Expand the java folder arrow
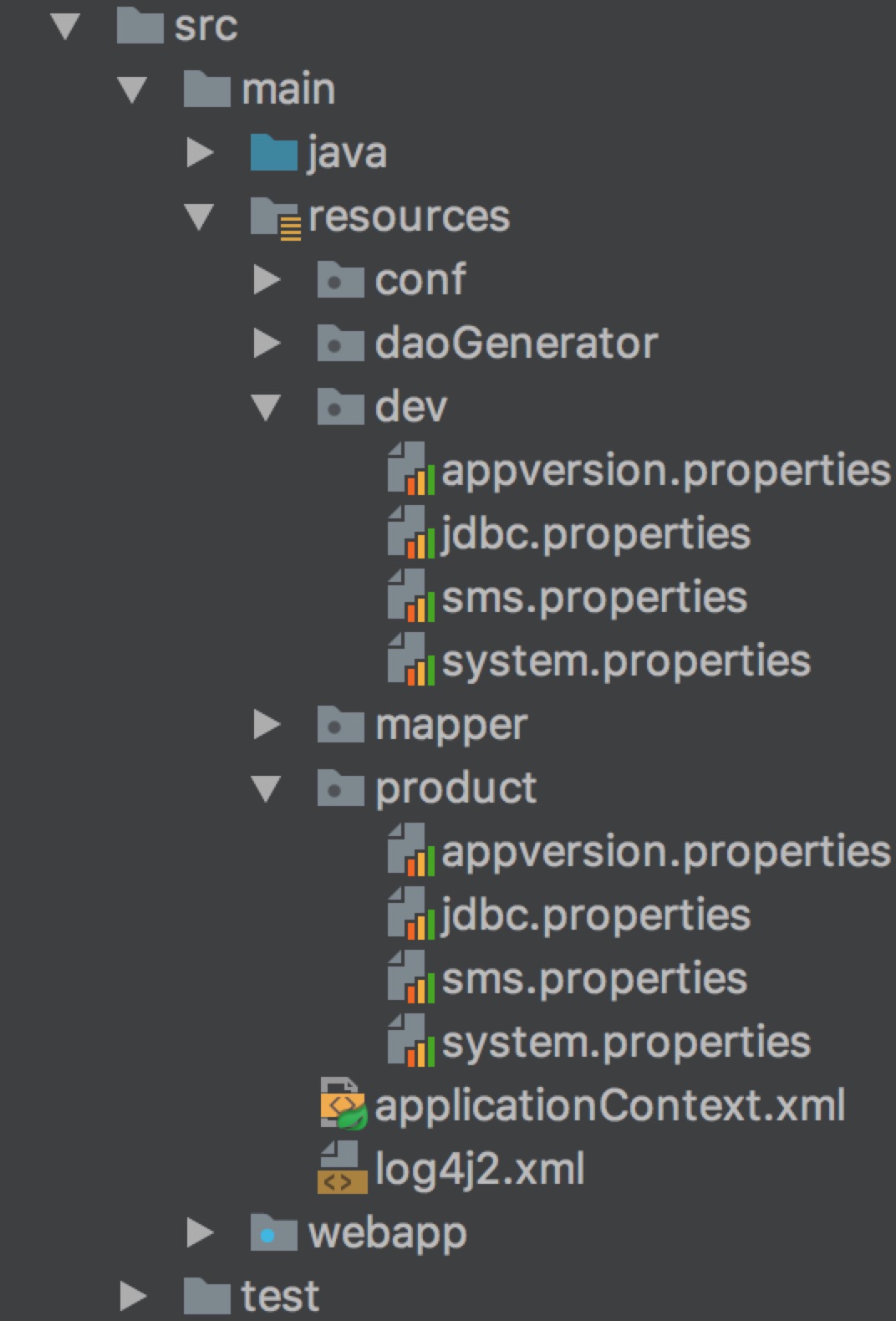 (200, 152)
